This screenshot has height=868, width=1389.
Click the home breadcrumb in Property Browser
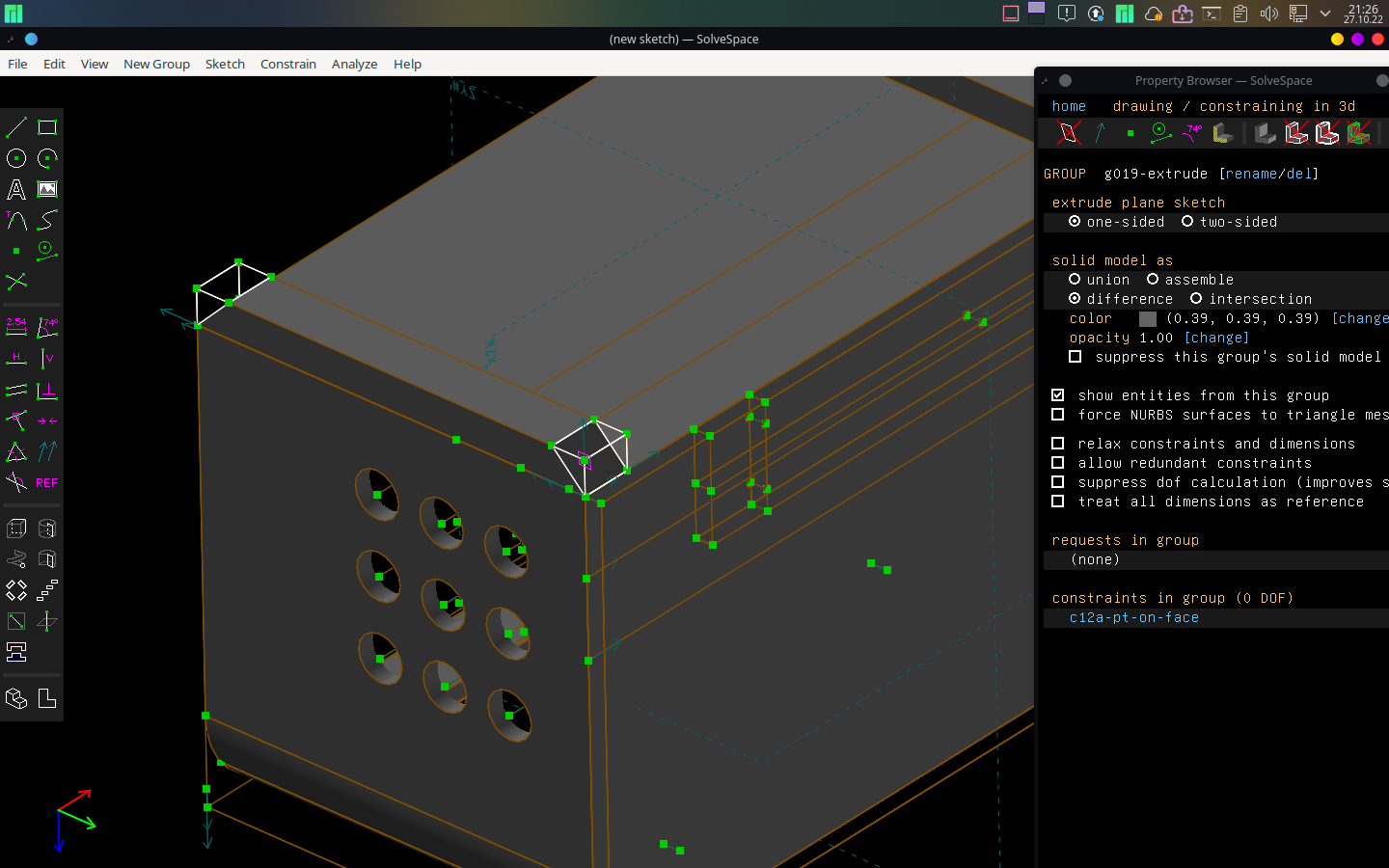pyautogui.click(x=1069, y=106)
